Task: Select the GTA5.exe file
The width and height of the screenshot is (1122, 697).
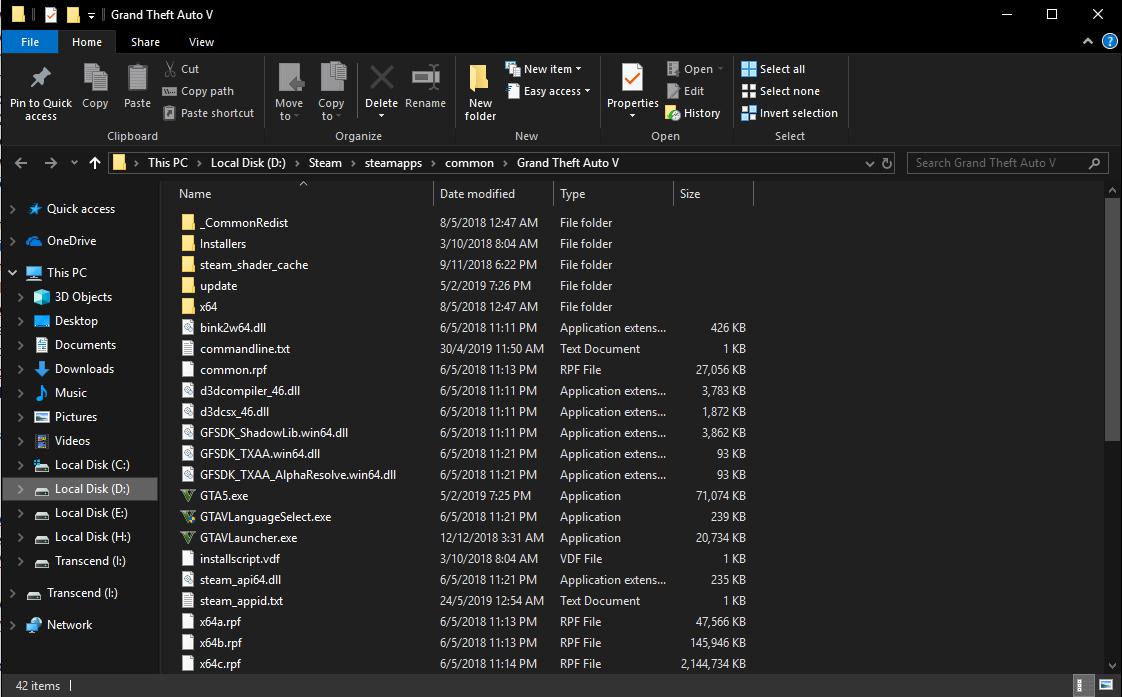Action: (x=224, y=496)
